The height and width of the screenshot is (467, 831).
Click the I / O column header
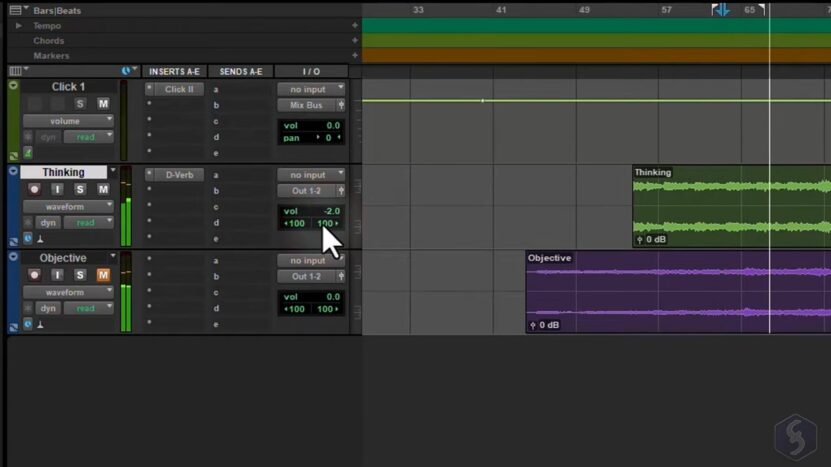(x=311, y=72)
